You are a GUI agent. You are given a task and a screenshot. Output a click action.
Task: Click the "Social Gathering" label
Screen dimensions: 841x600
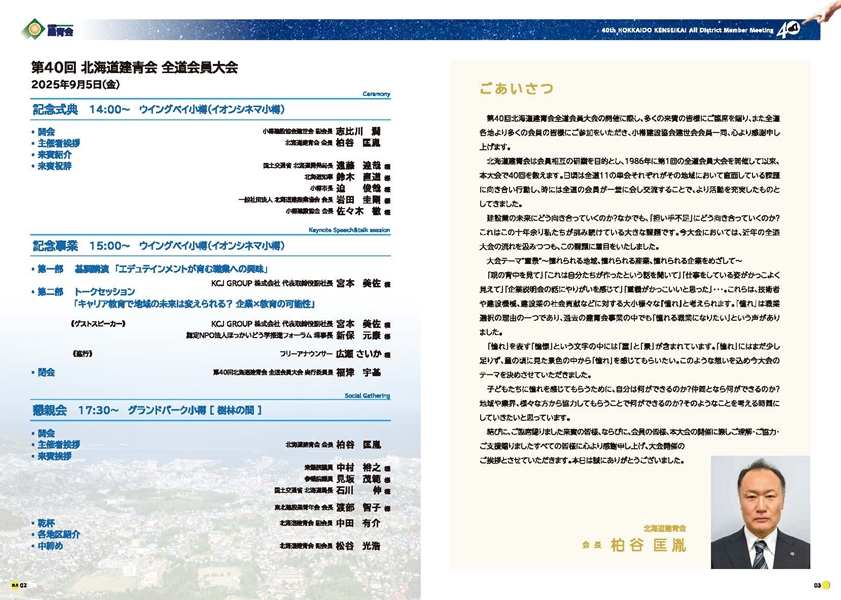click(367, 396)
